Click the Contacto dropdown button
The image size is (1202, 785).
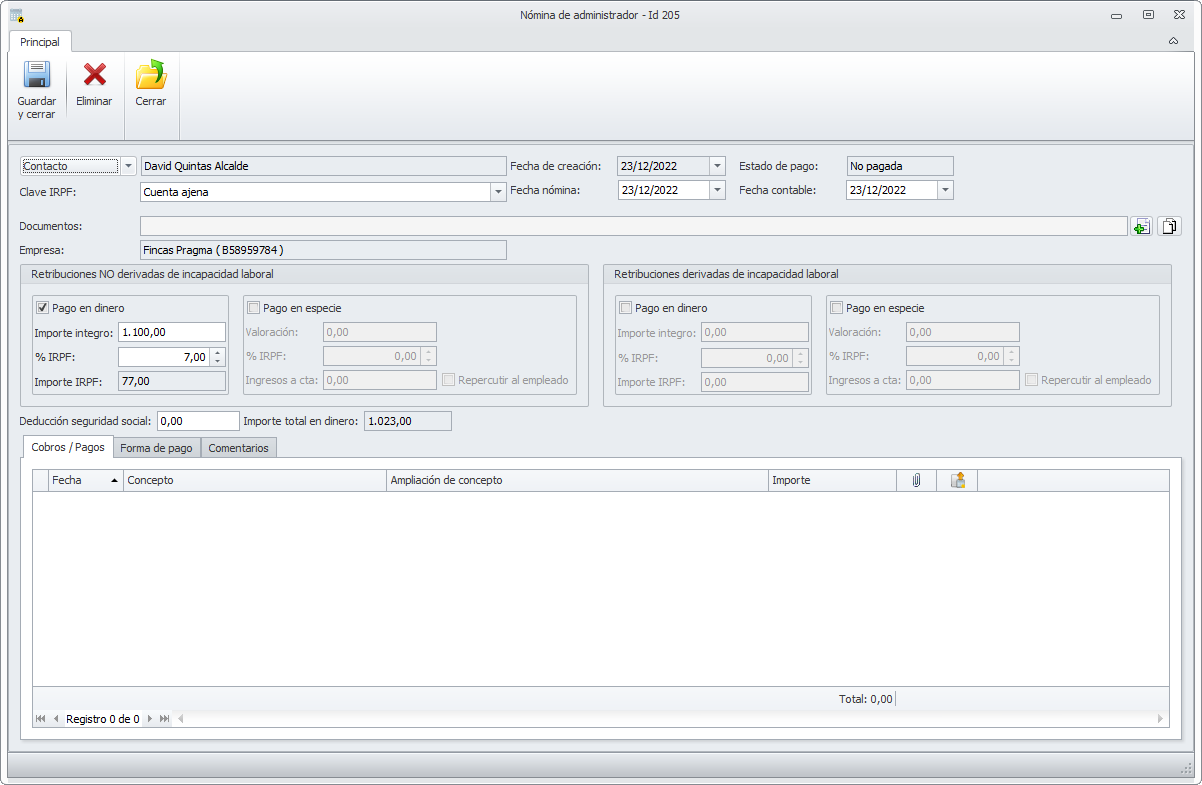point(128,166)
